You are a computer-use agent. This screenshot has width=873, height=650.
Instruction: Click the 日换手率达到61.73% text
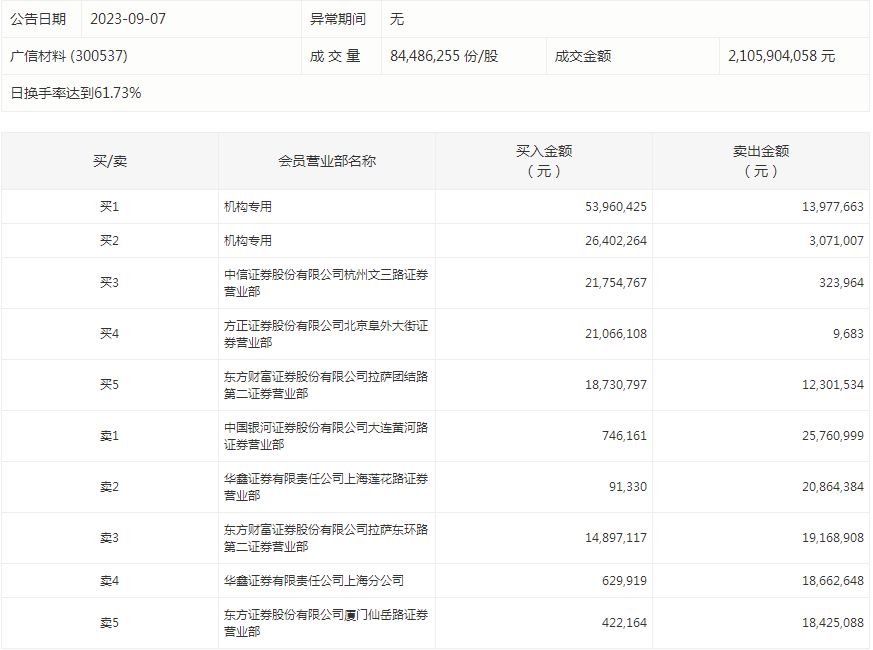click(76, 93)
